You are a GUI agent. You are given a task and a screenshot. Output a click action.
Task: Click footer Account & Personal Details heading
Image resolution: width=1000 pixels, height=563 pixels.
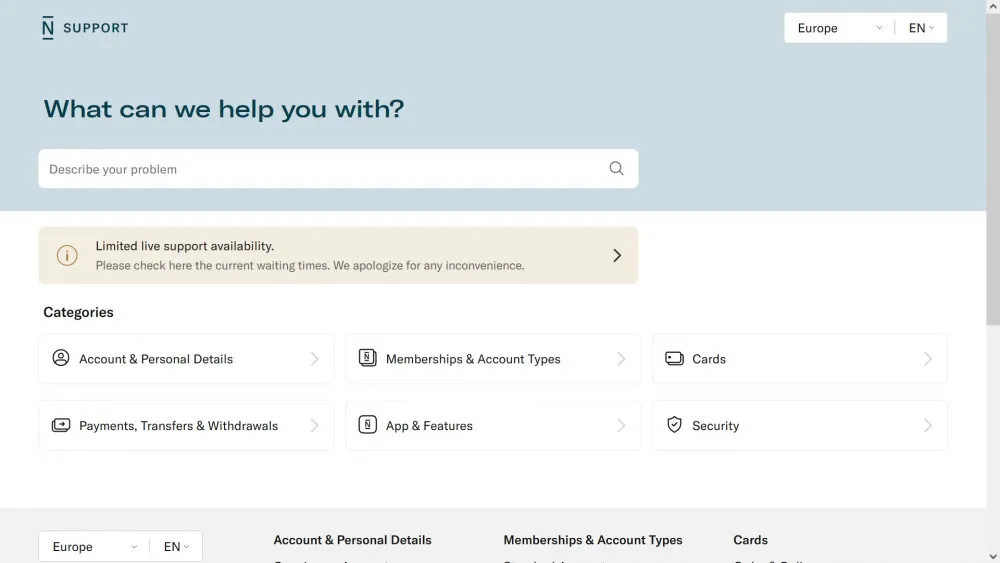352,540
